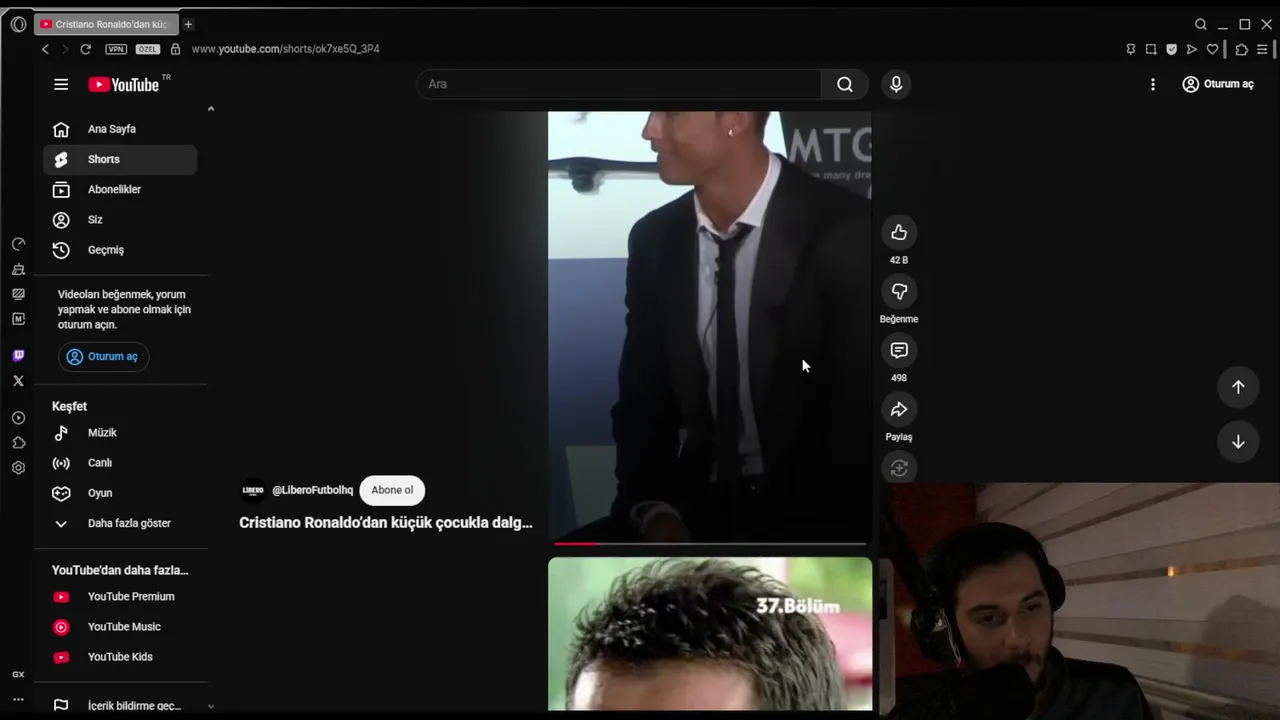Like the Short with thumbs up
Viewport: 1280px width, 720px height.
click(x=899, y=232)
